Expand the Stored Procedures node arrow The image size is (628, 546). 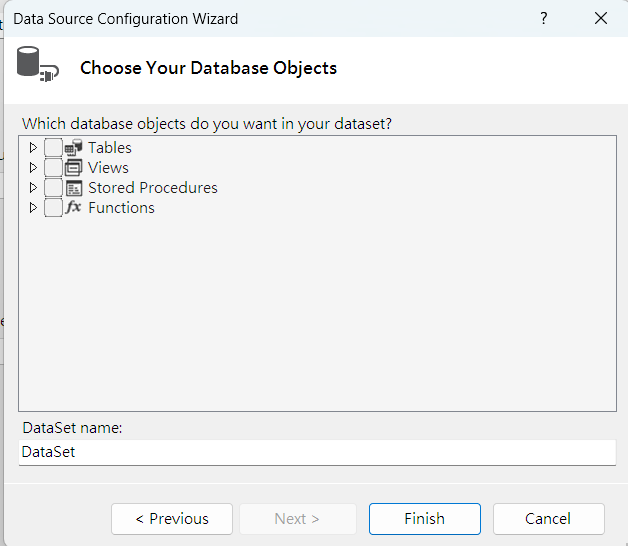coord(33,188)
